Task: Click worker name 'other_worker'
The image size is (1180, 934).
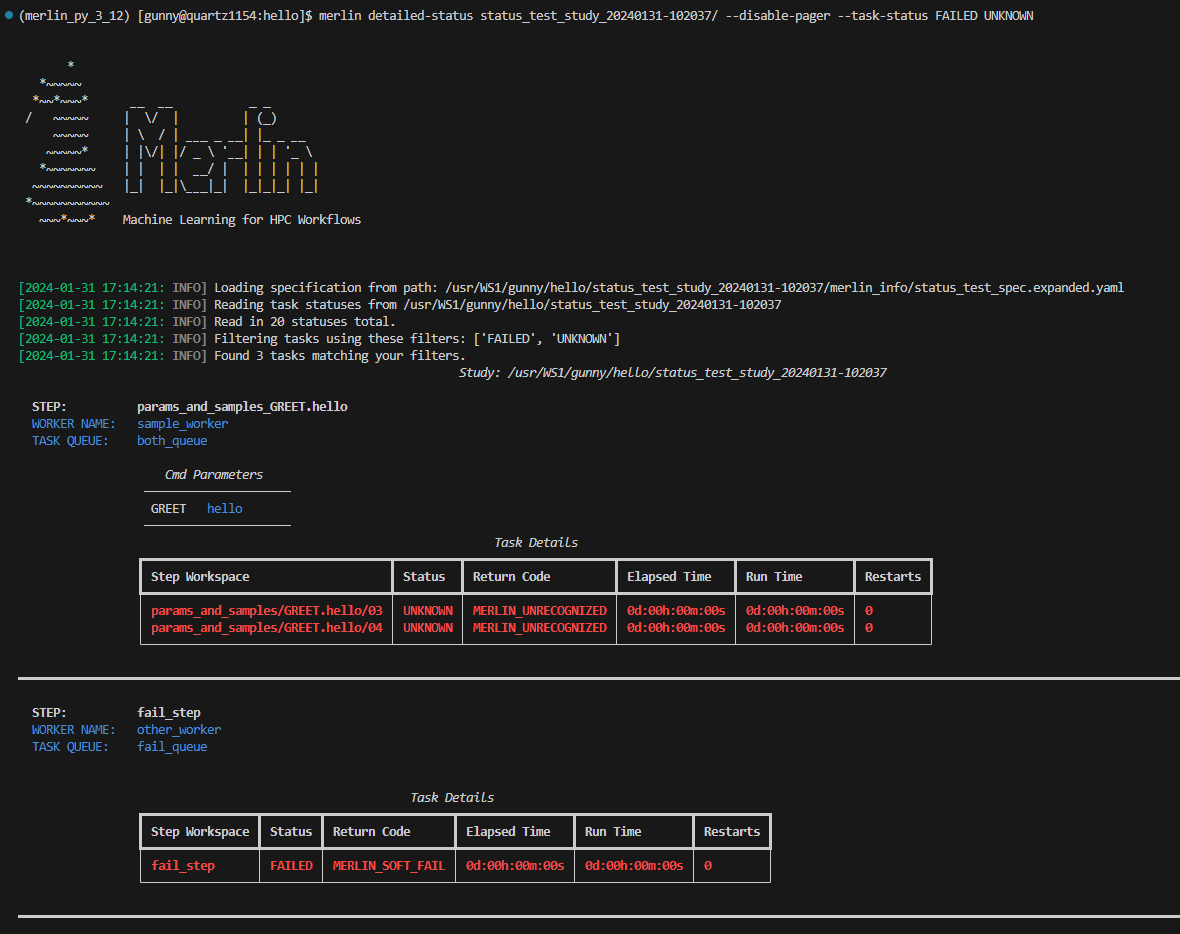Action: [x=179, y=730]
